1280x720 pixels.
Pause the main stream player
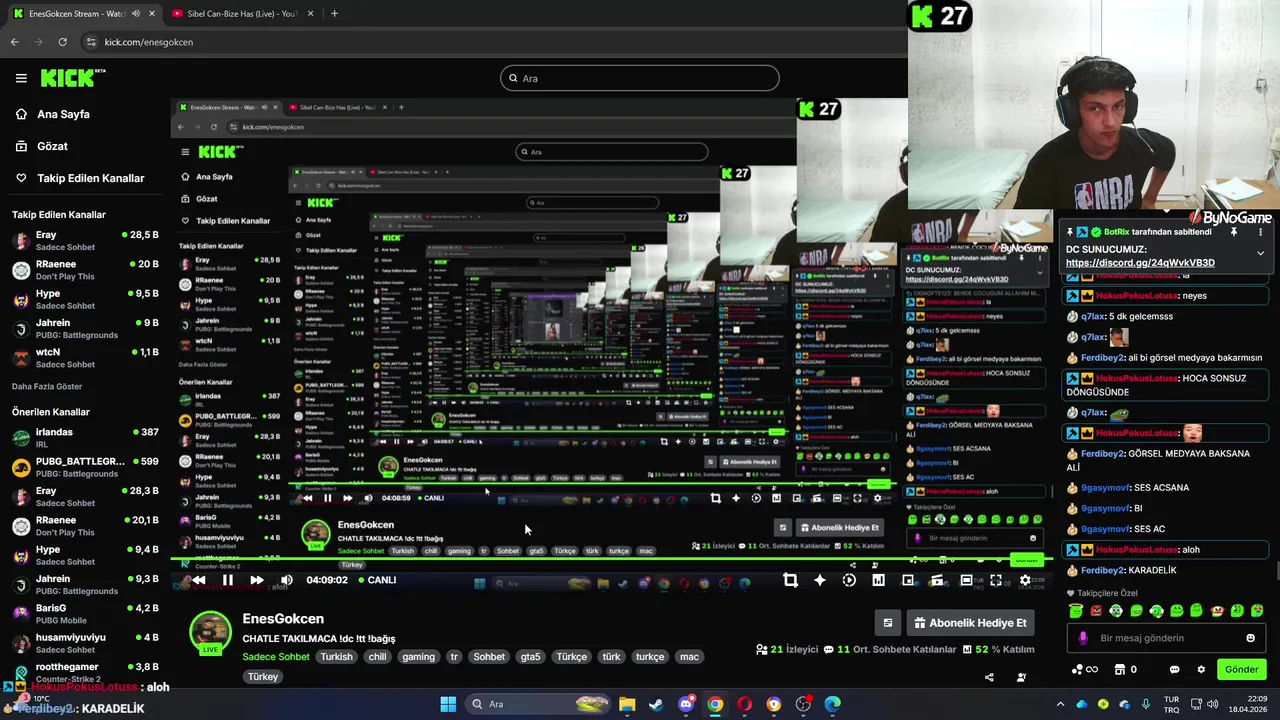[227, 580]
